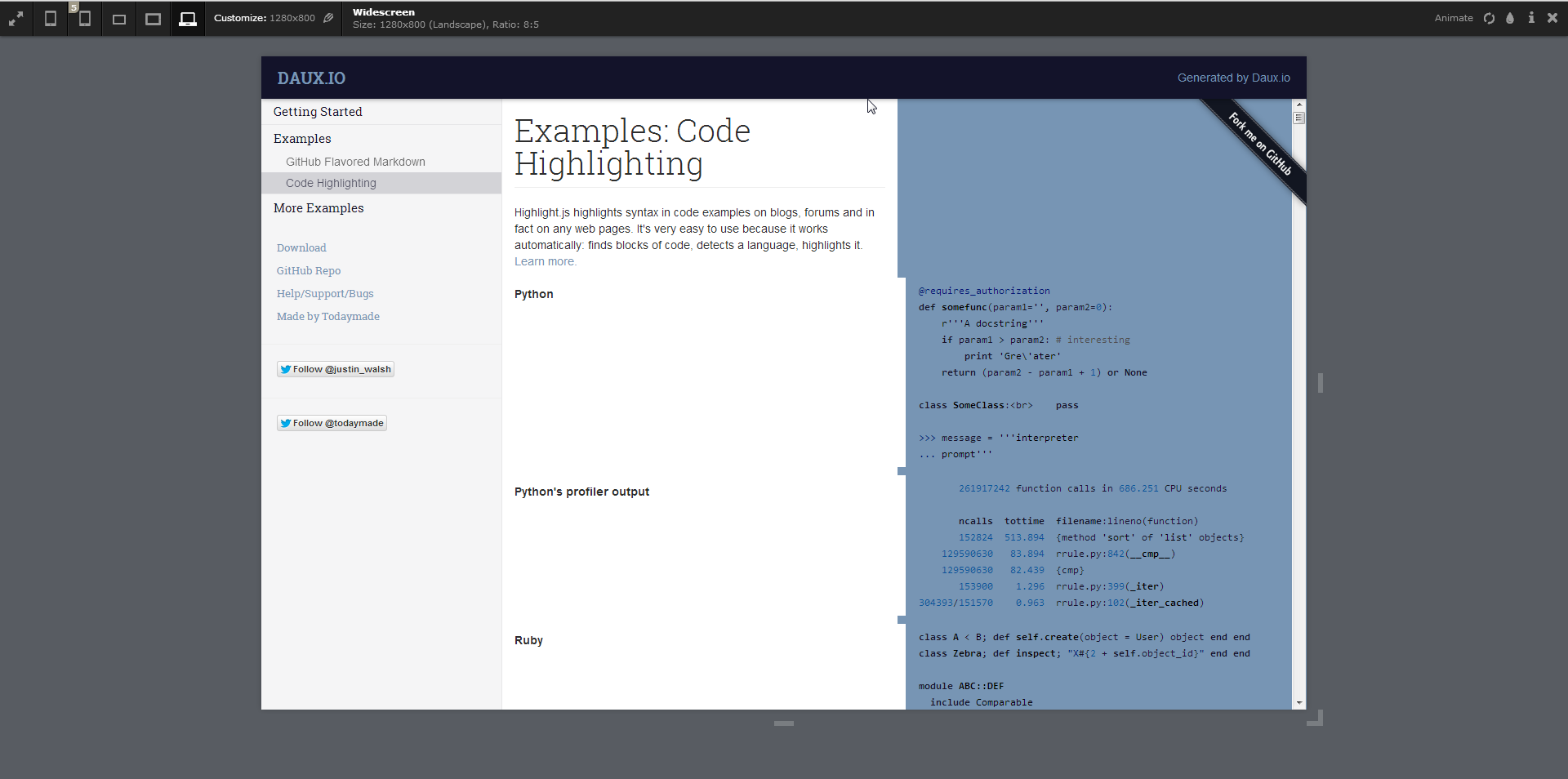
Task: Click the DAUX.IO logo
Action: [x=311, y=78]
